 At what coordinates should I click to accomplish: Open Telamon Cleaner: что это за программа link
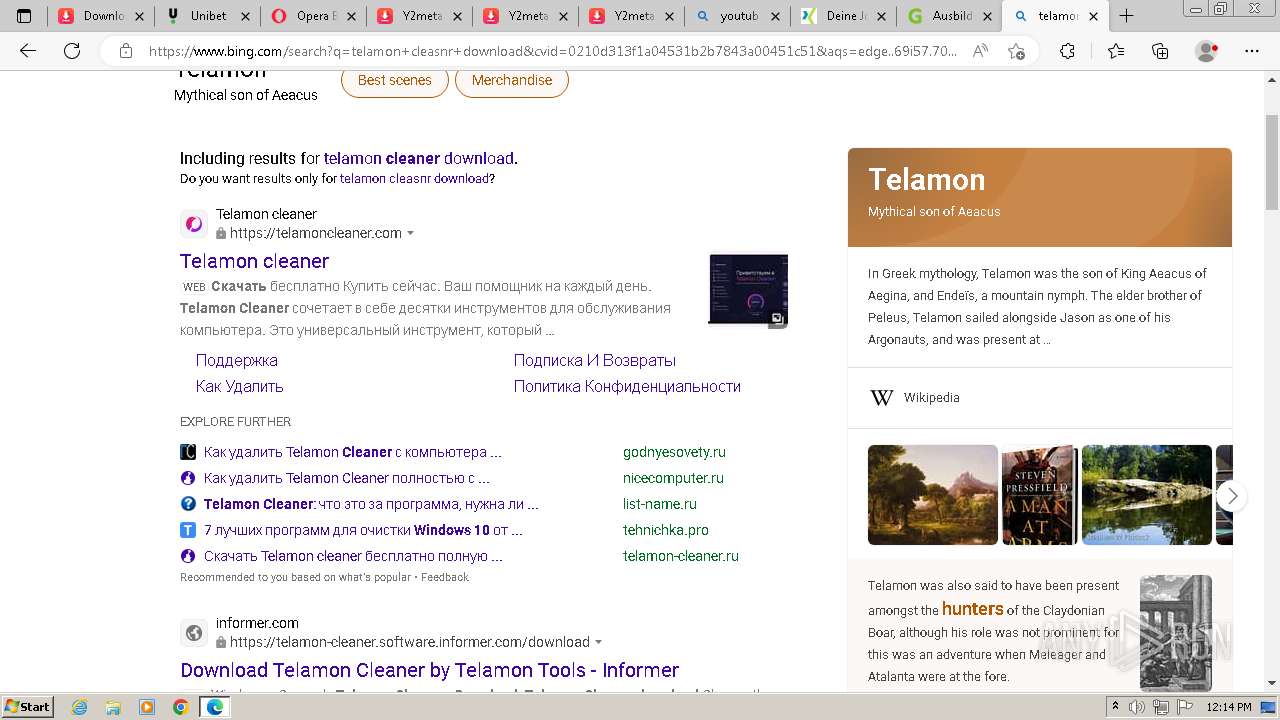click(371, 504)
